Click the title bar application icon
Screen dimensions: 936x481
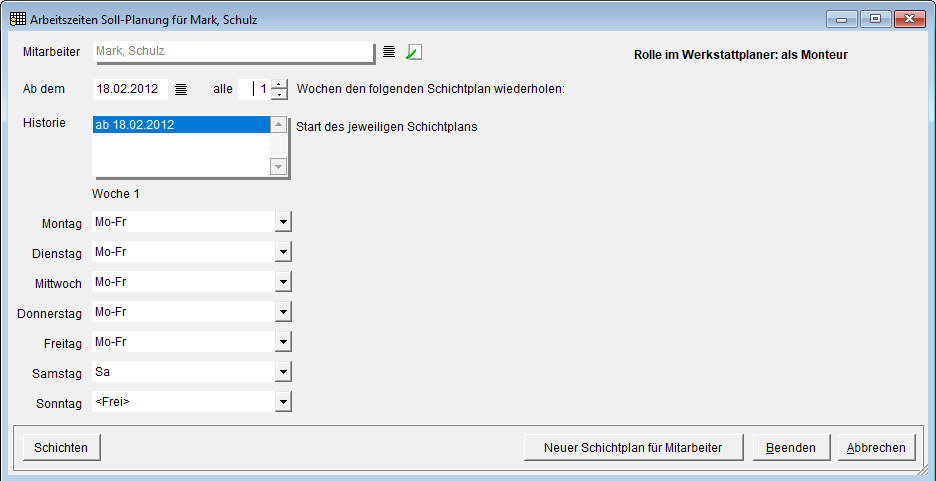(x=18, y=19)
